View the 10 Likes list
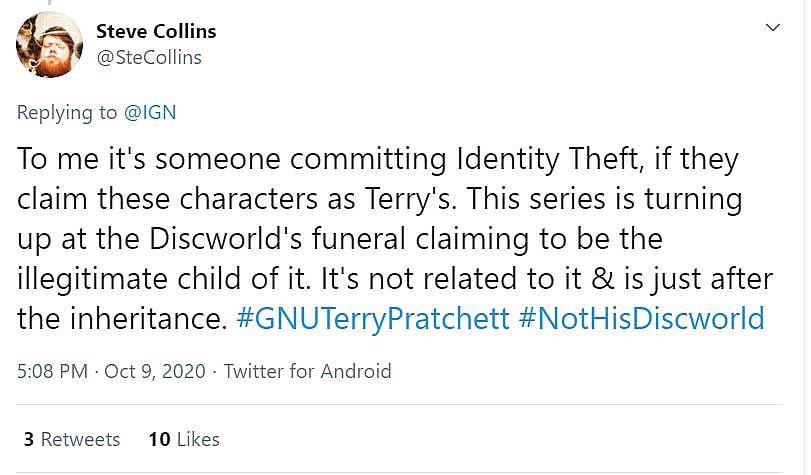The height and width of the screenshot is (475, 811). tap(183, 439)
